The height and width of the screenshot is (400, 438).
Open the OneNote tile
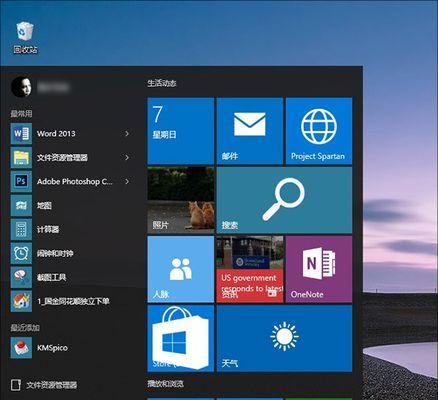click(x=319, y=269)
